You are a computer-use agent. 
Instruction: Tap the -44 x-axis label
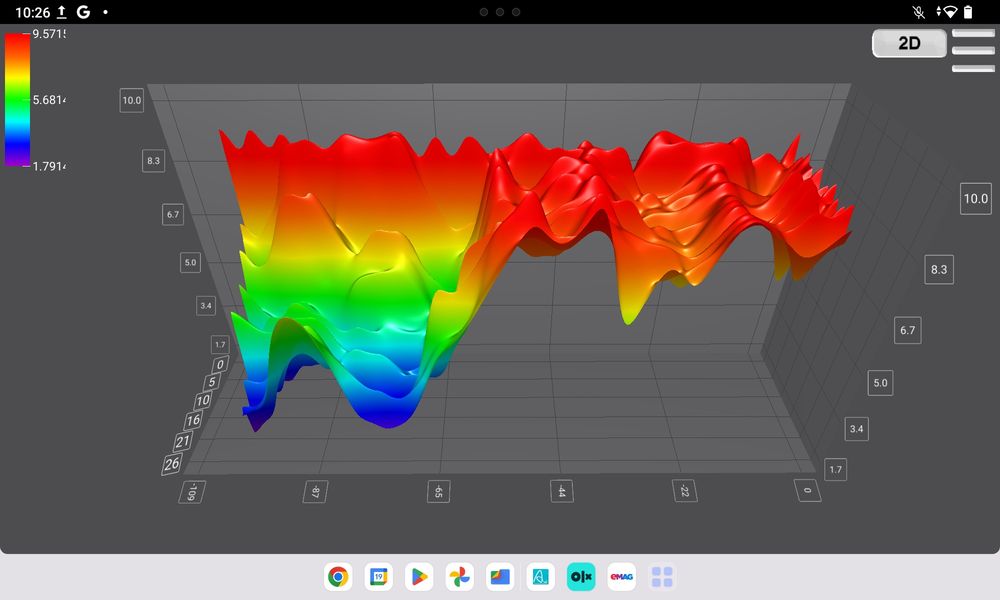click(562, 491)
